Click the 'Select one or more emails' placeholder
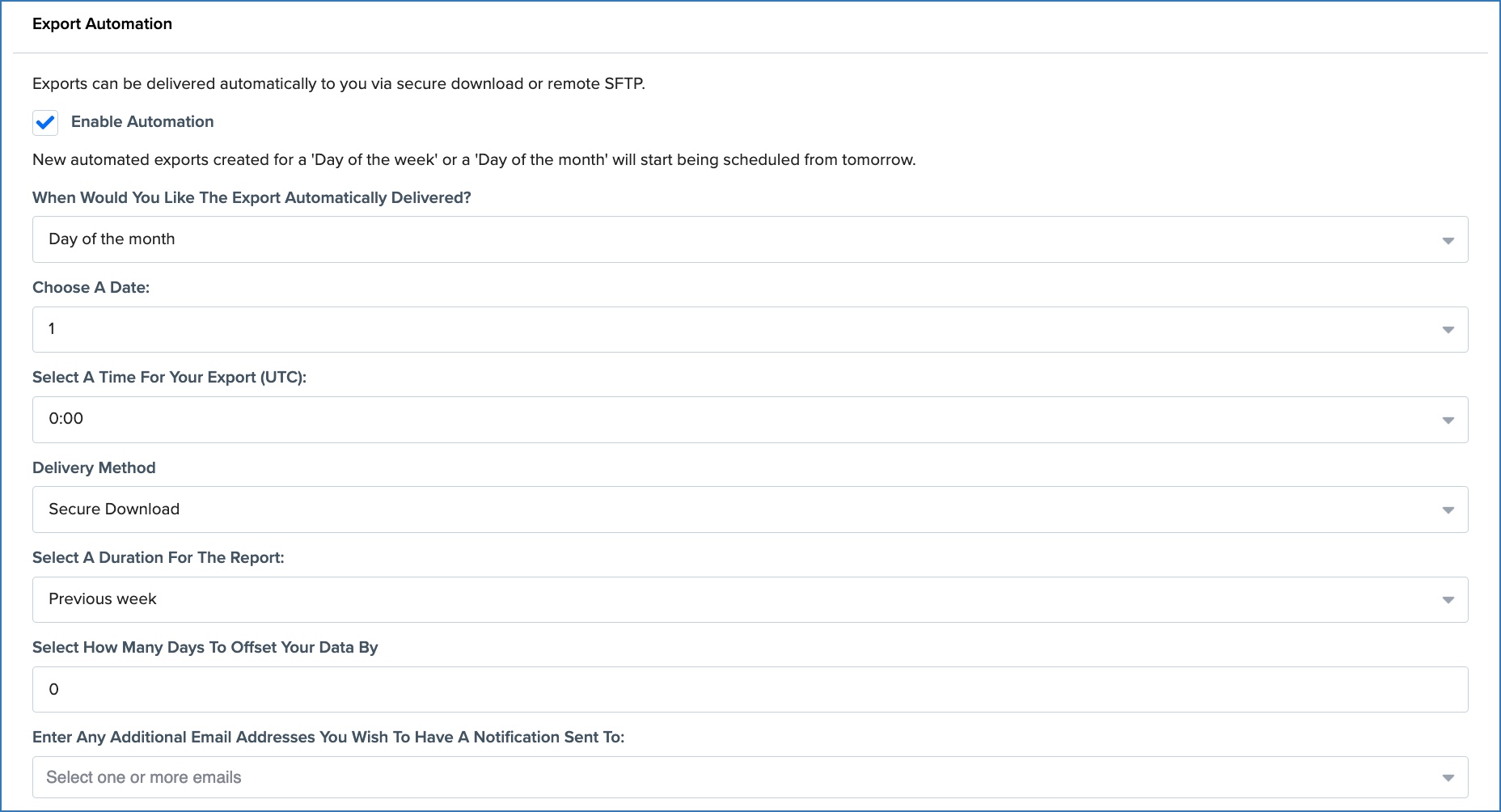The image size is (1501, 812). 144,777
